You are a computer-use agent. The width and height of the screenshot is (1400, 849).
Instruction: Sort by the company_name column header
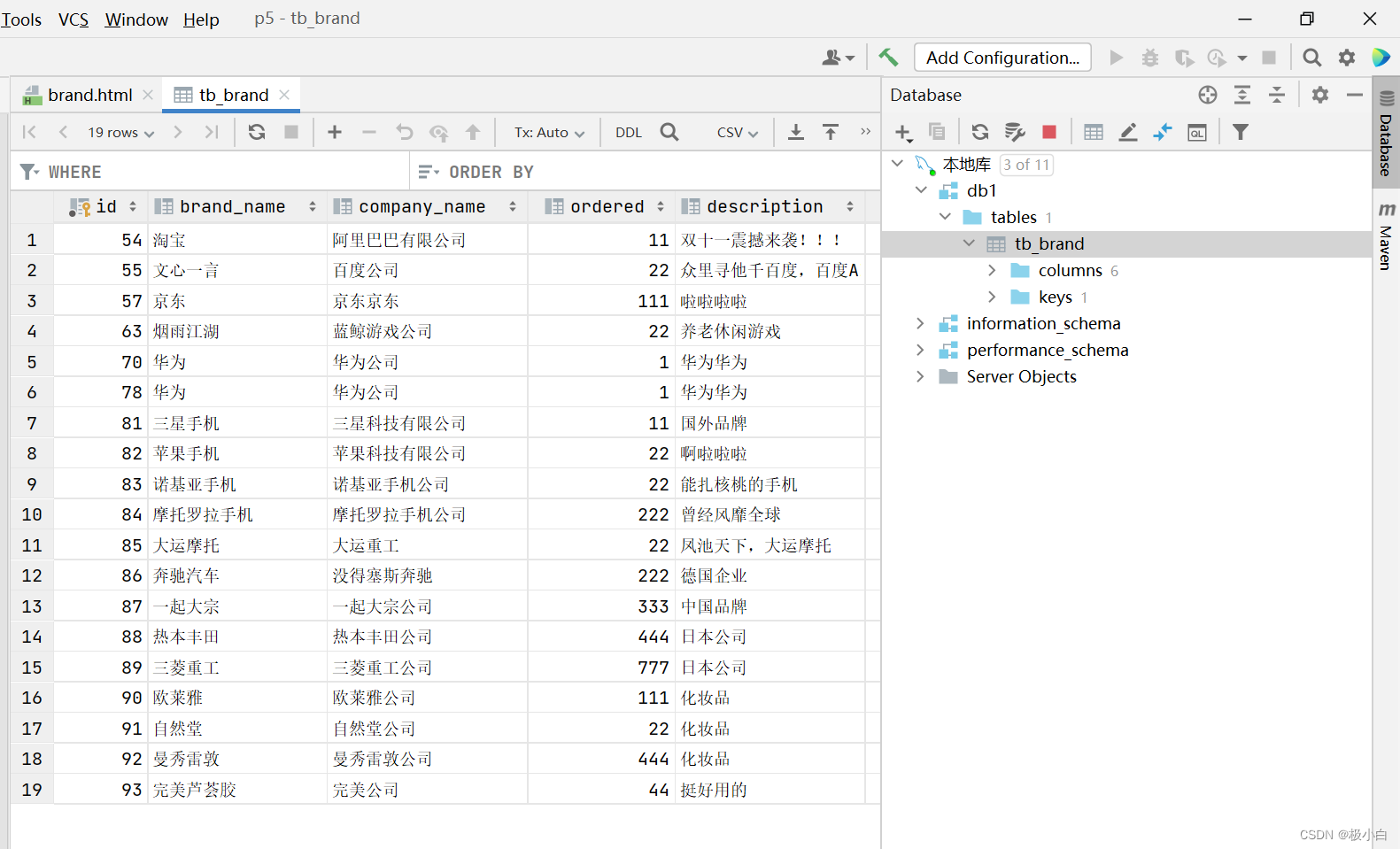[425, 206]
